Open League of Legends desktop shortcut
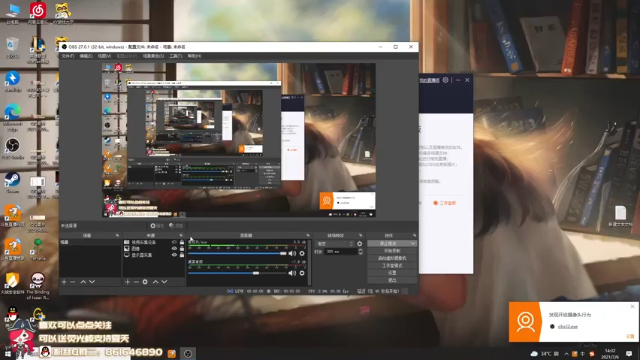Viewport: 640px width, 360px height. (38, 50)
